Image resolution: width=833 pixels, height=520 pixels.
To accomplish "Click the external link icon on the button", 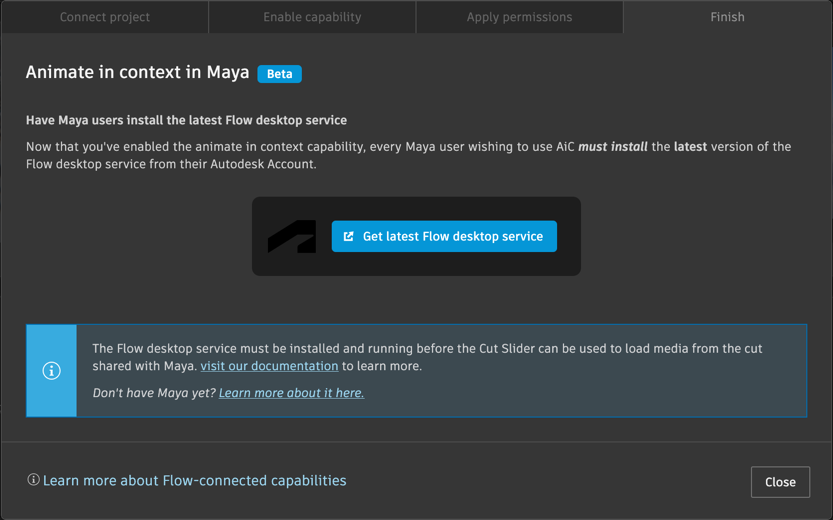I will 349,237.
